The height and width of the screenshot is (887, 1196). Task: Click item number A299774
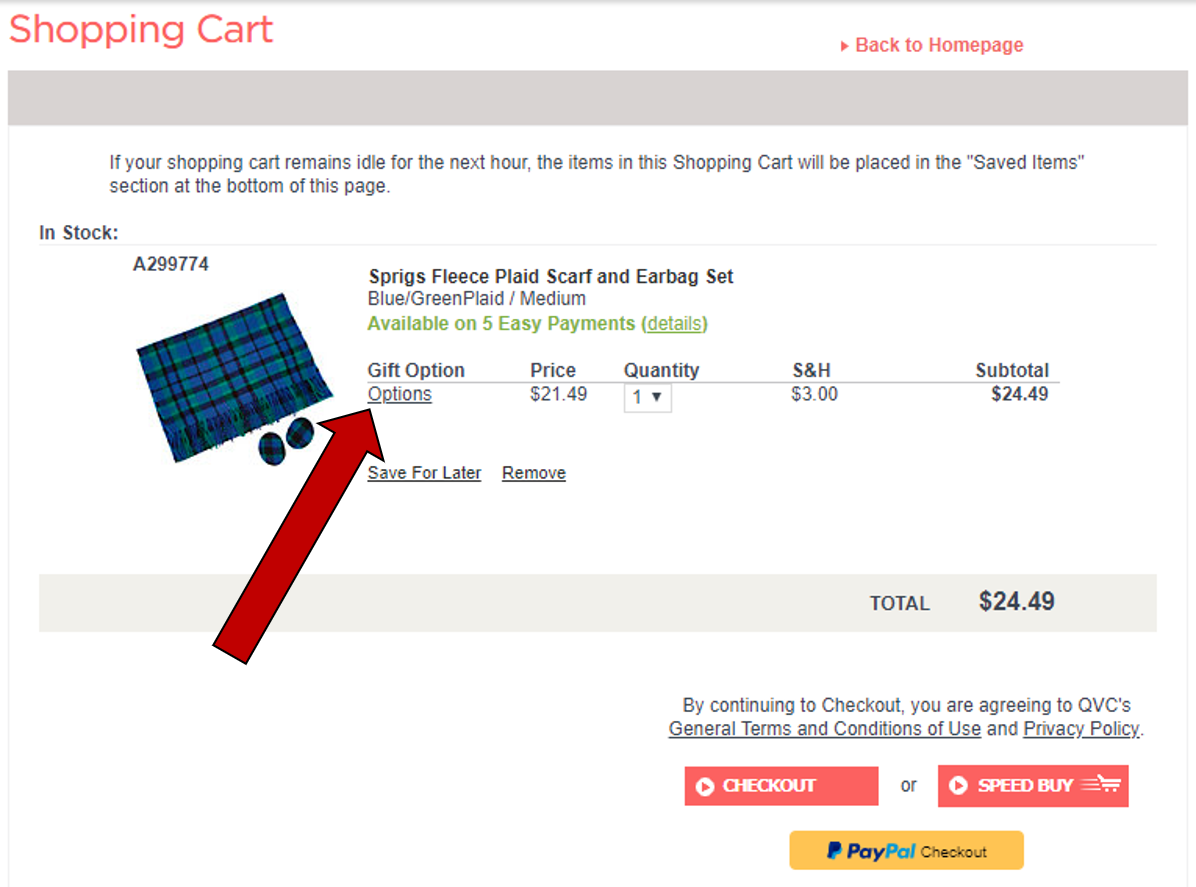(x=171, y=265)
